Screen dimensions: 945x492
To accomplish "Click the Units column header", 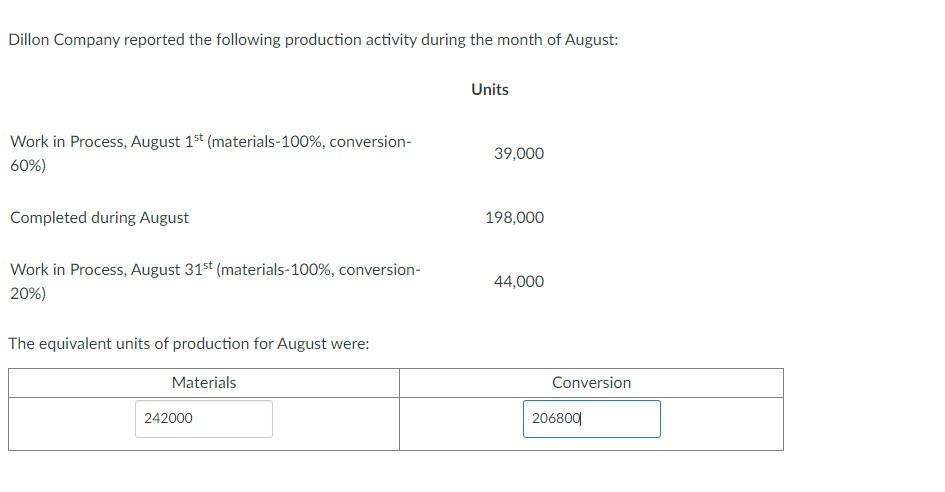I will point(490,90).
